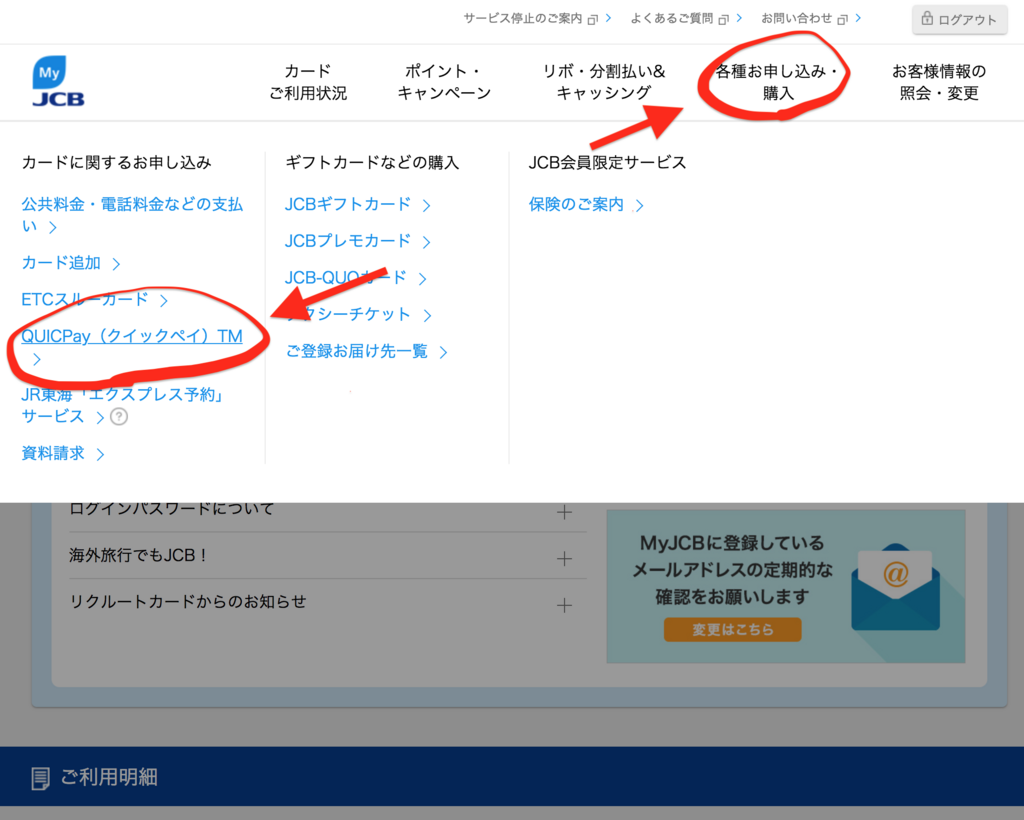Click 海外旅行でもJCB！ row text
This screenshot has height=820, width=1024.
[x=138, y=556]
